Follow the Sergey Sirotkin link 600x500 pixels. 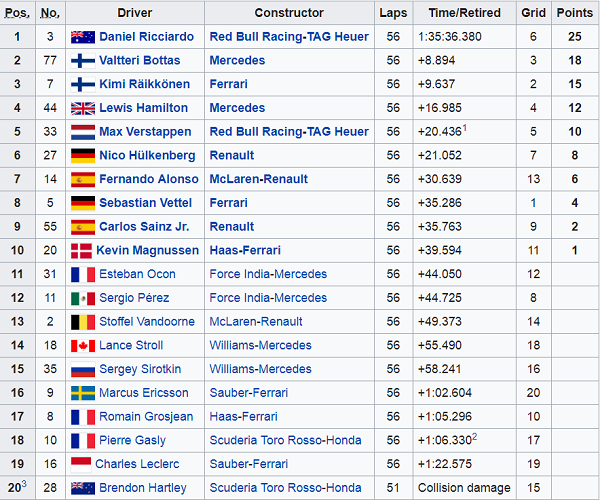point(140,369)
